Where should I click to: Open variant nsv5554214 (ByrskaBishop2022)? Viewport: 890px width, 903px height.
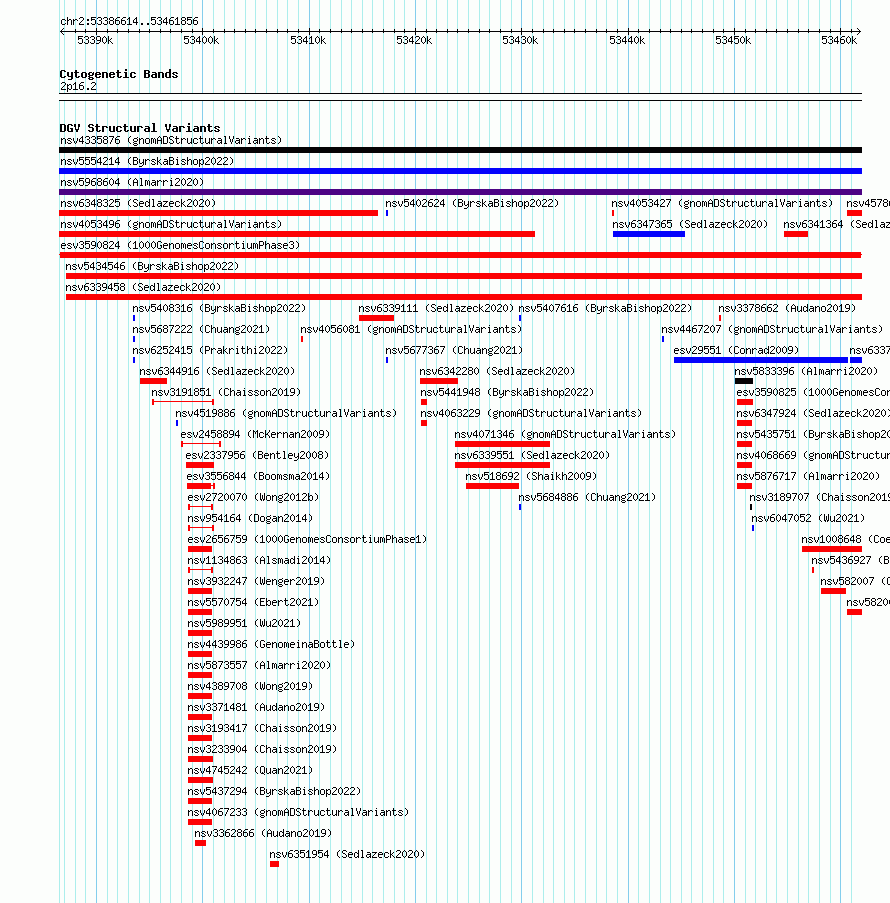pyautogui.click(x=147, y=161)
